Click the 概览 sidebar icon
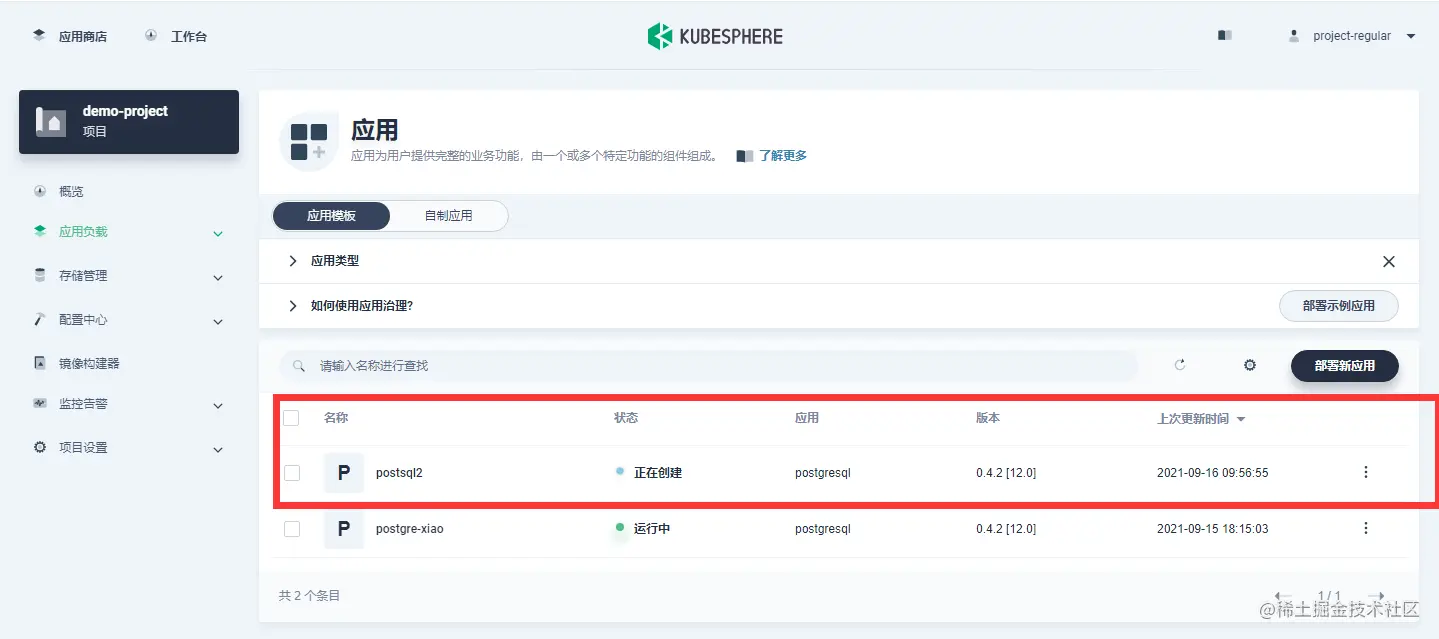This screenshot has height=639, width=1439. [x=40, y=191]
